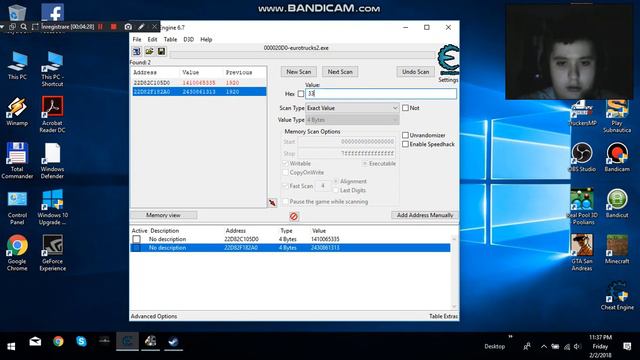Viewport: 640px width, 360px height.
Task: Activate checkbox for address 22D82C105D0 entry
Action: tap(137, 239)
